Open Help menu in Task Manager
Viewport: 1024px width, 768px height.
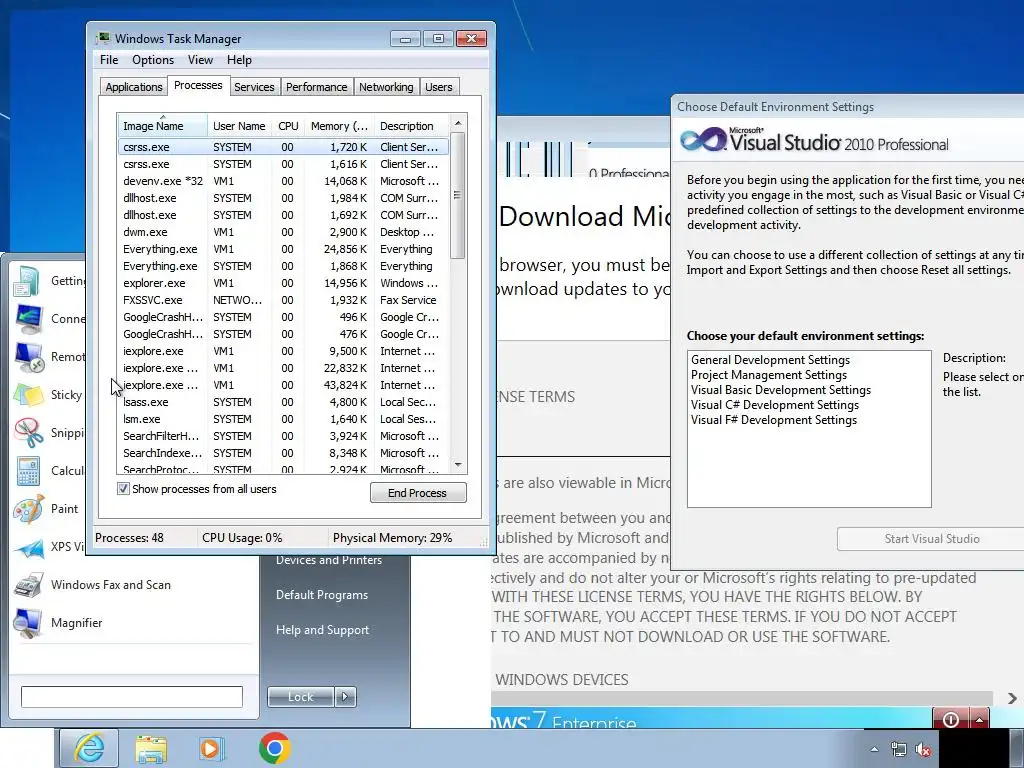(239, 60)
